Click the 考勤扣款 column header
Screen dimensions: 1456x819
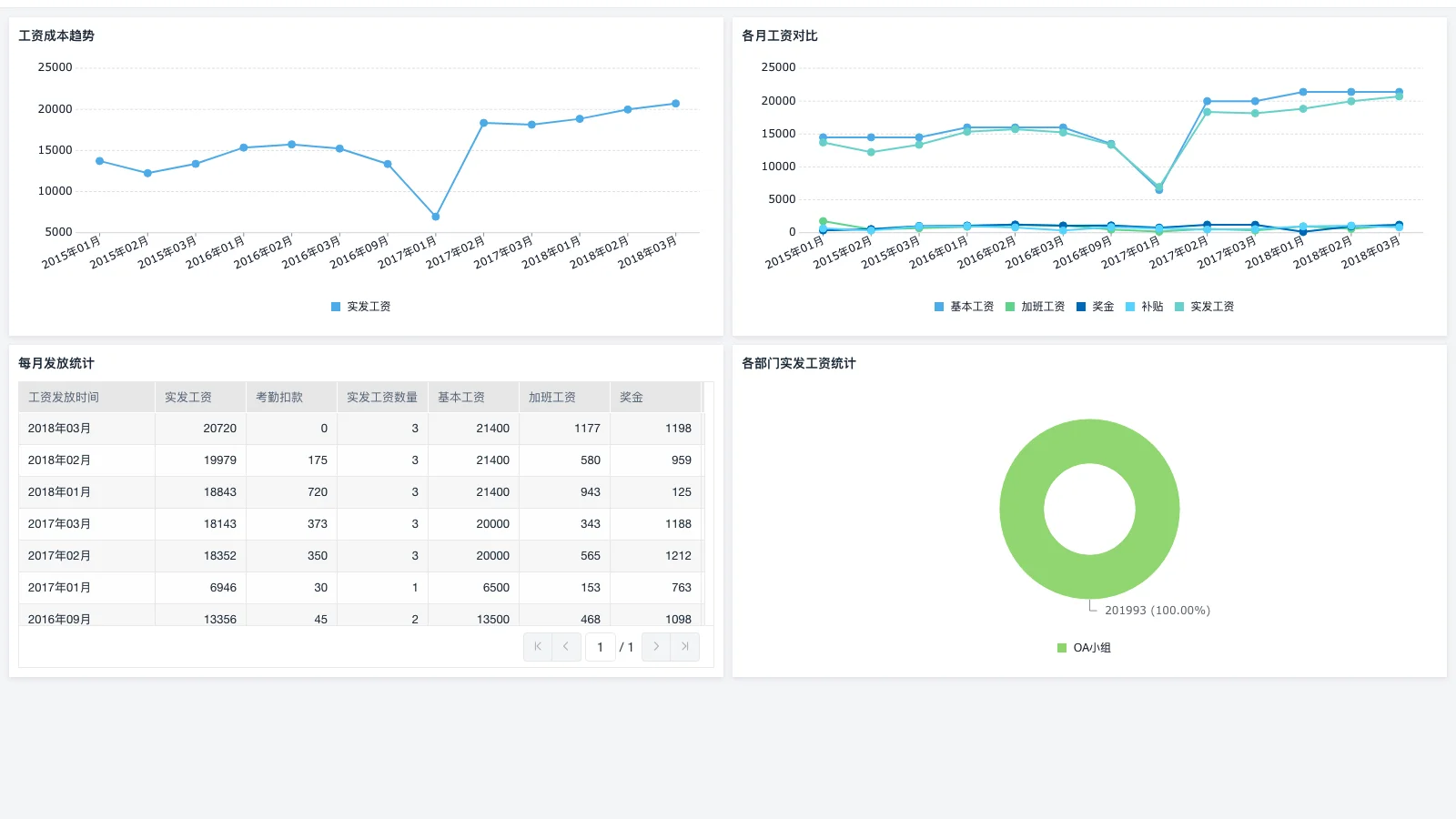pyautogui.click(x=279, y=398)
